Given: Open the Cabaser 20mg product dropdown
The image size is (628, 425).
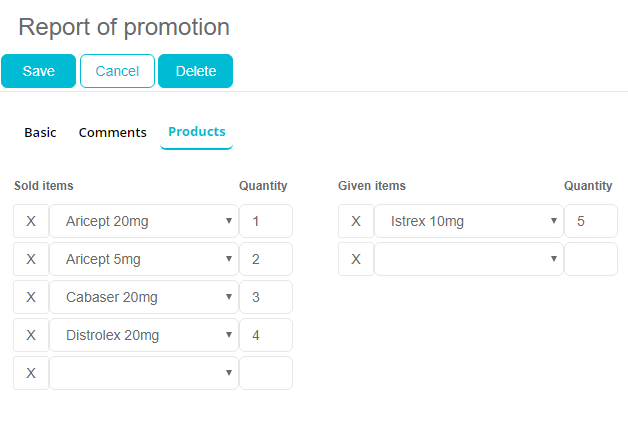Looking at the screenshot, I should tap(144, 297).
